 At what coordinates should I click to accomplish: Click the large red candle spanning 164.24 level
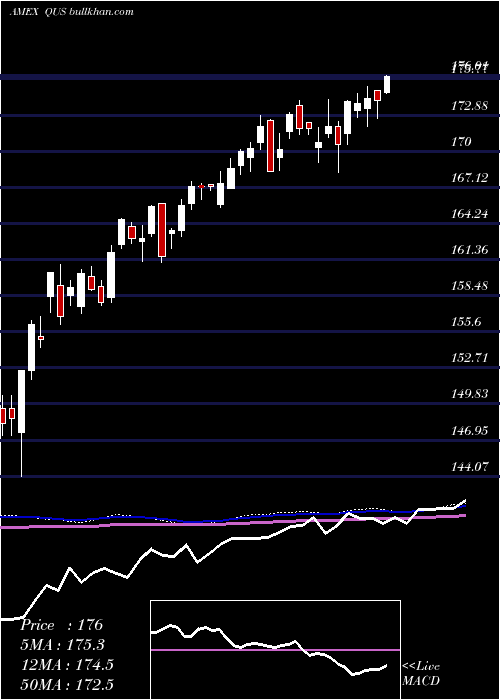point(162,230)
